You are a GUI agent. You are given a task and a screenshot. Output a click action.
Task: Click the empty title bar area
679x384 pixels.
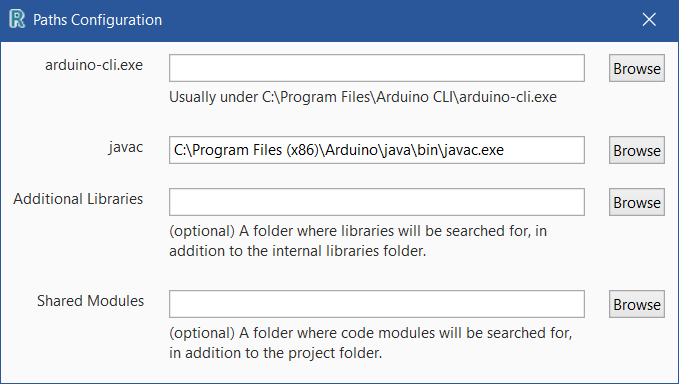(x=398, y=19)
